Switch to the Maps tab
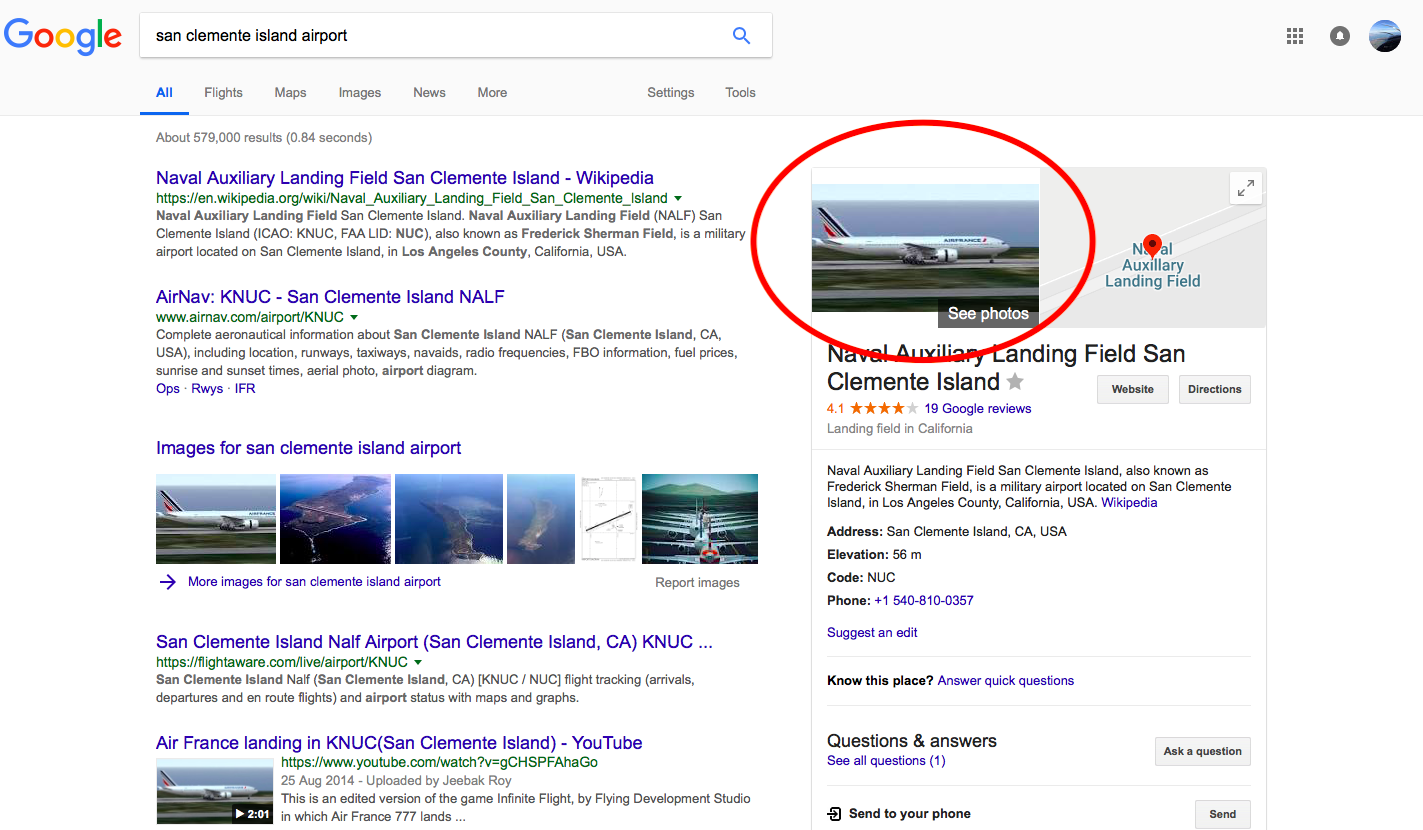This screenshot has width=1423, height=830. click(x=290, y=92)
